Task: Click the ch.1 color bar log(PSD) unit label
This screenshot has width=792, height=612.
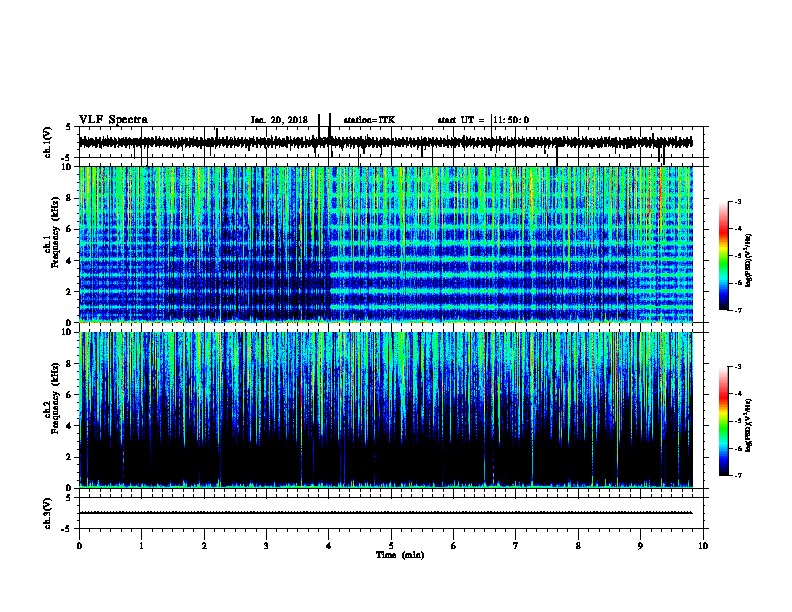Action: pos(749,260)
